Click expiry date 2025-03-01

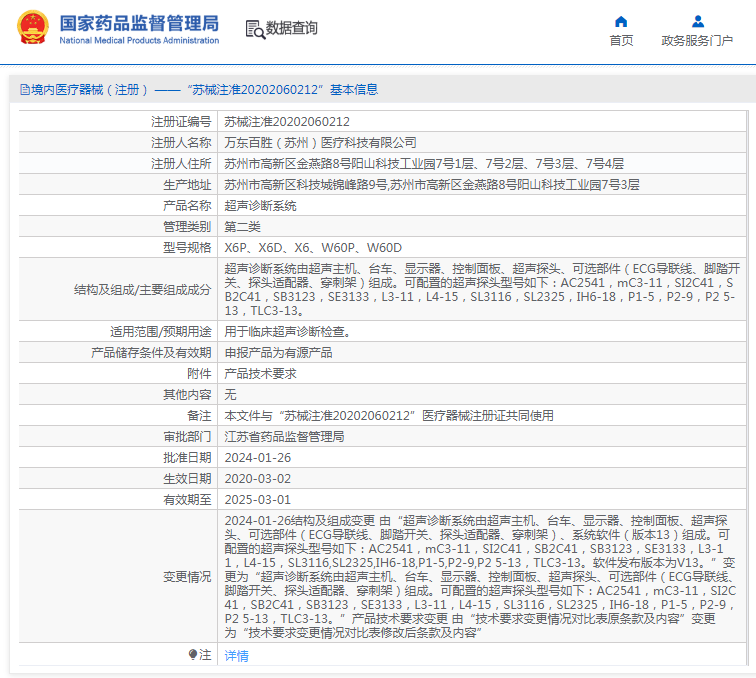(257, 500)
